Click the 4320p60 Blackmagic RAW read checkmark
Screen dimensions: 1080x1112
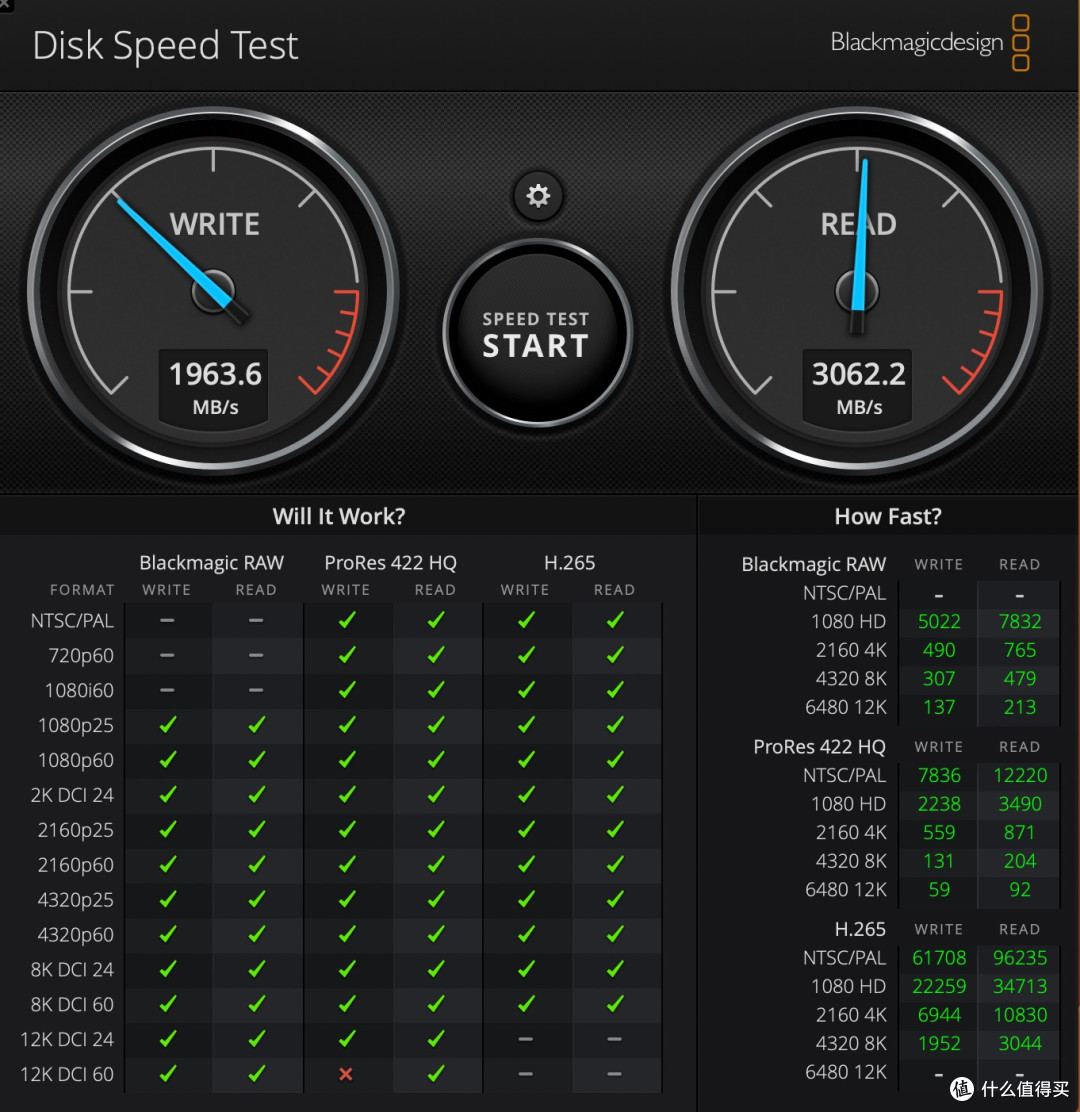(256, 934)
